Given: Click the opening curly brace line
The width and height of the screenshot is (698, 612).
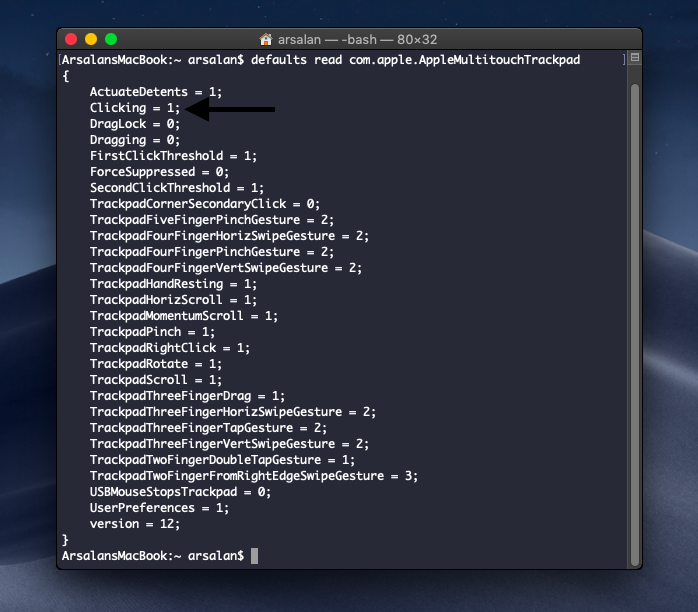Looking at the screenshot, I should [66, 76].
